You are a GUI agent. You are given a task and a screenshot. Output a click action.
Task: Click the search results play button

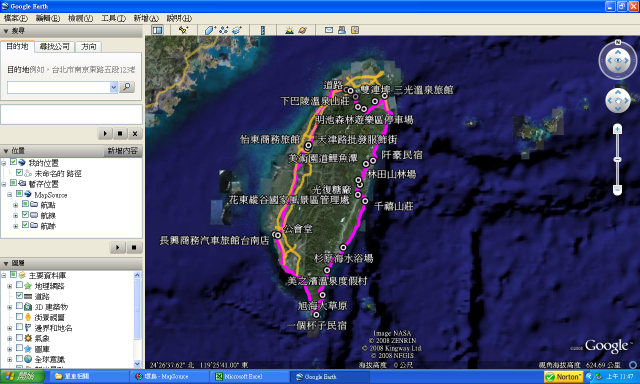105,133
